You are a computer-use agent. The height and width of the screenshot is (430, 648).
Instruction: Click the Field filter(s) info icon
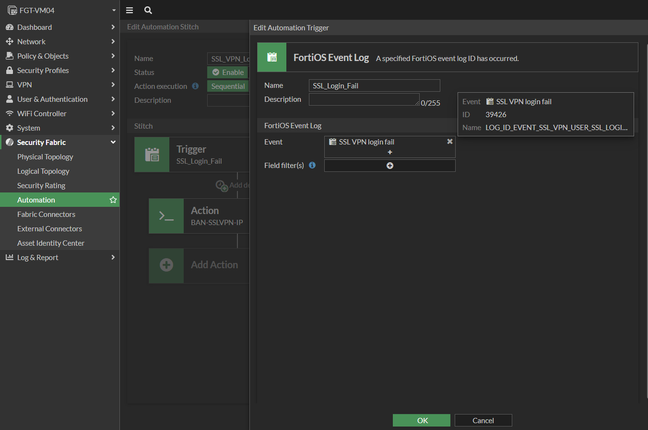[x=312, y=165]
